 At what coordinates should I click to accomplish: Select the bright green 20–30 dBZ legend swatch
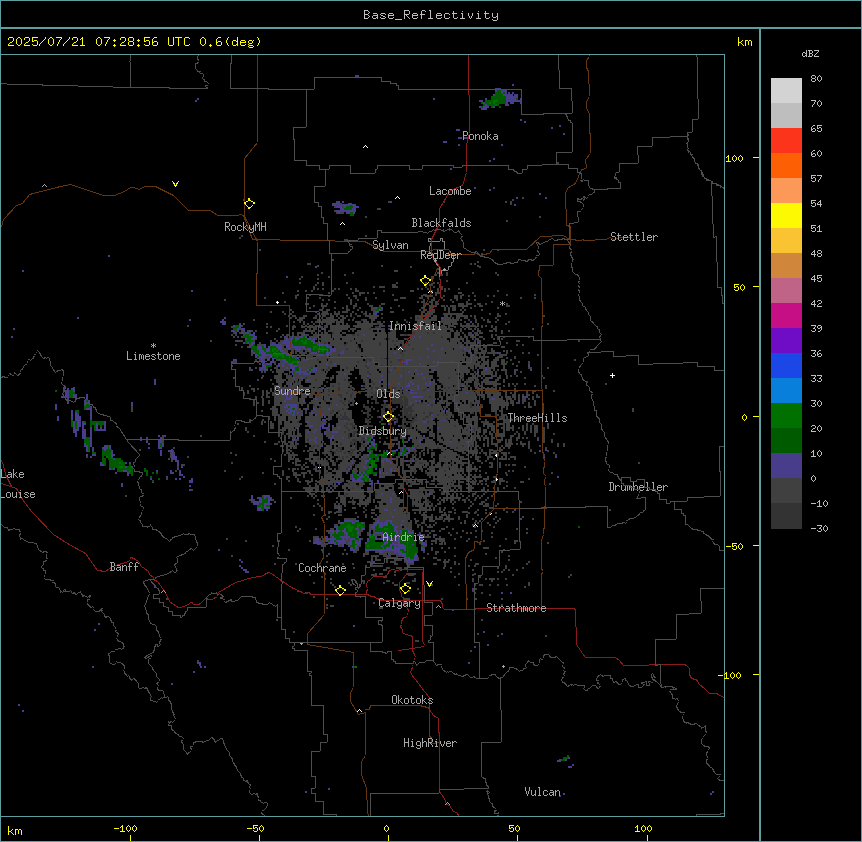[786, 416]
